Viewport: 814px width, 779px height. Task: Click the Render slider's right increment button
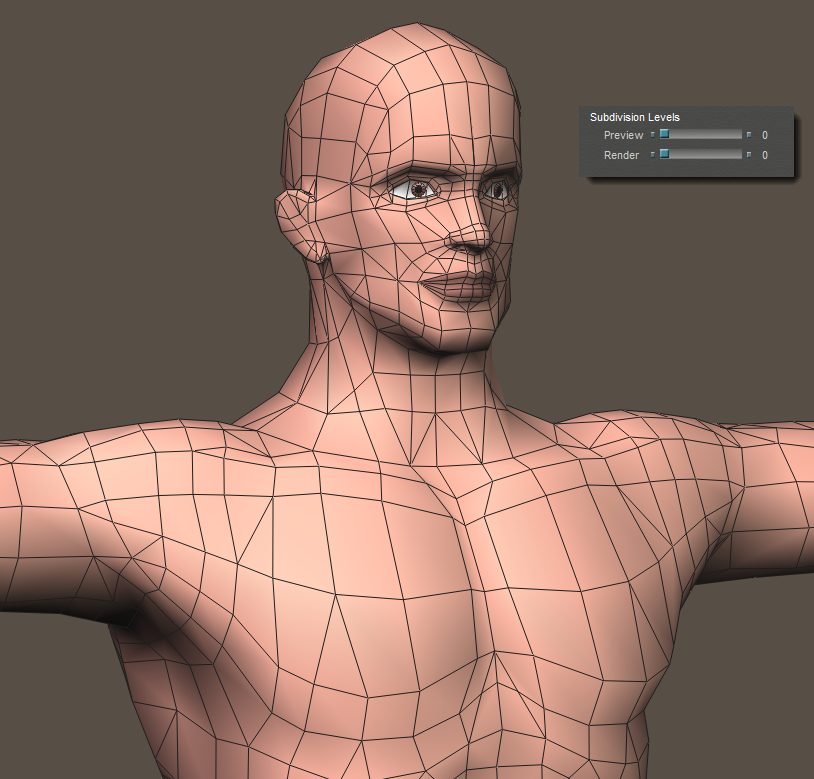pos(748,154)
